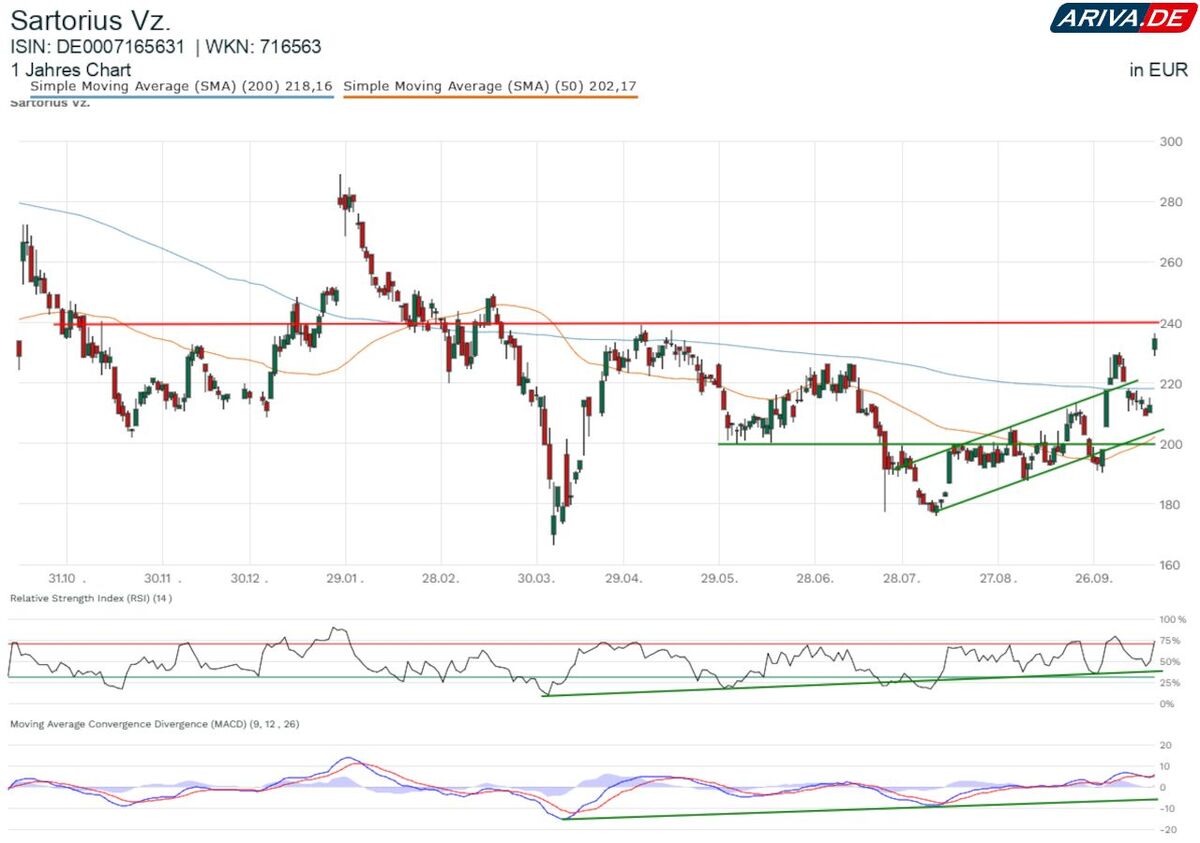The height and width of the screenshot is (843, 1200).
Task: Click the RSI 0% scale label
Action: pyautogui.click(x=1169, y=704)
